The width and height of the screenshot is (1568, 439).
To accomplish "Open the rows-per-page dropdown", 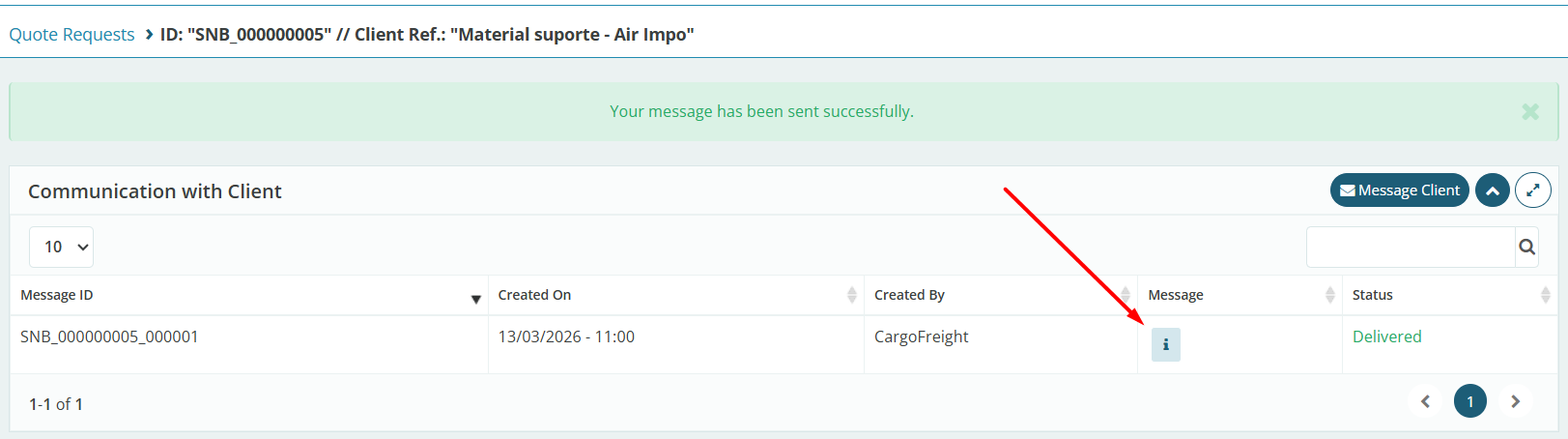I will [62, 248].
